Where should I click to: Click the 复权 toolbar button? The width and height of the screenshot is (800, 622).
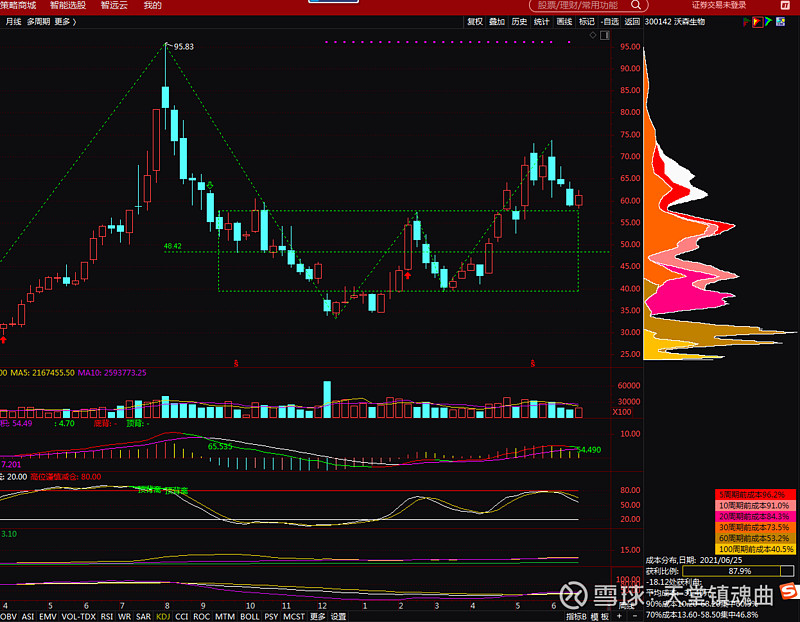[x=475, y=21]
